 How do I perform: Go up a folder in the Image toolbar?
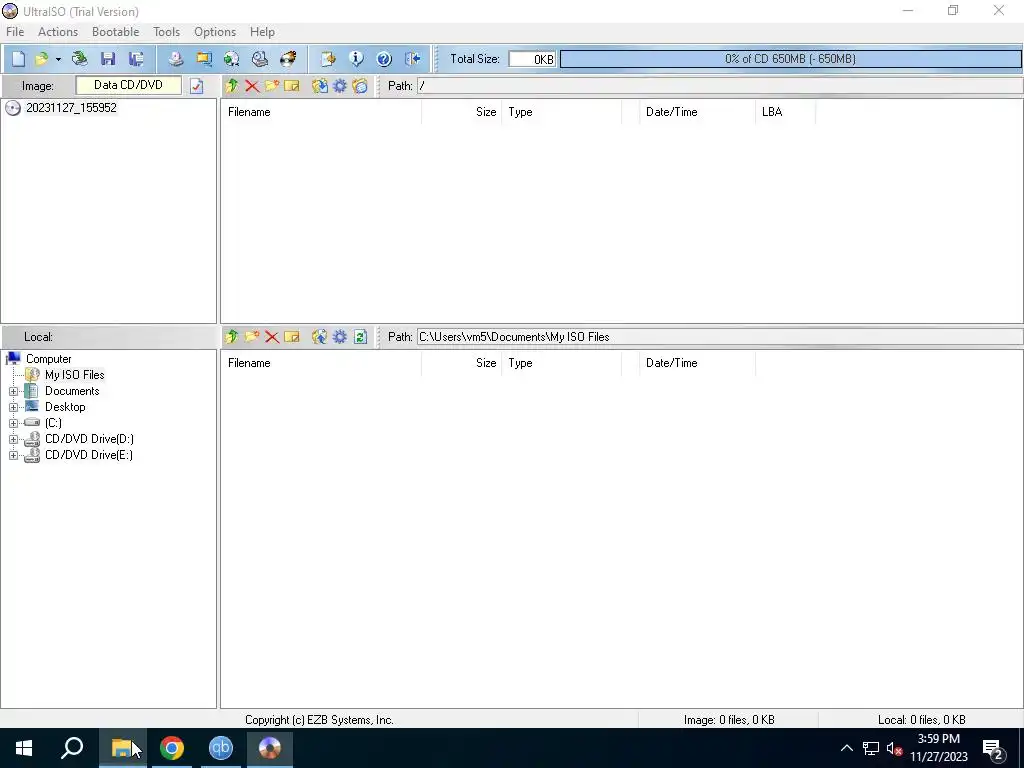[x=232, y=86]
